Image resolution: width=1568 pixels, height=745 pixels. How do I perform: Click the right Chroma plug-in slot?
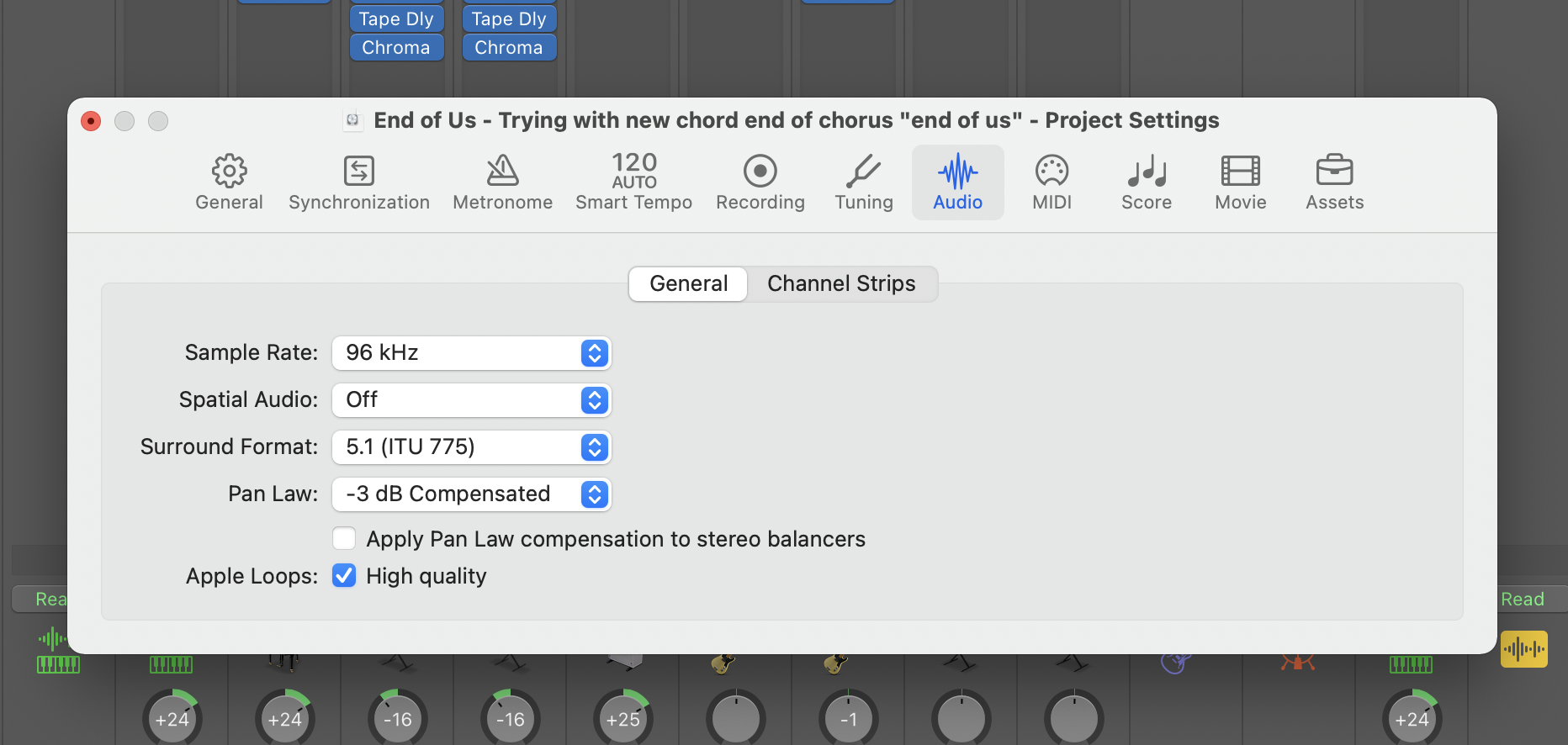[509, 48]
